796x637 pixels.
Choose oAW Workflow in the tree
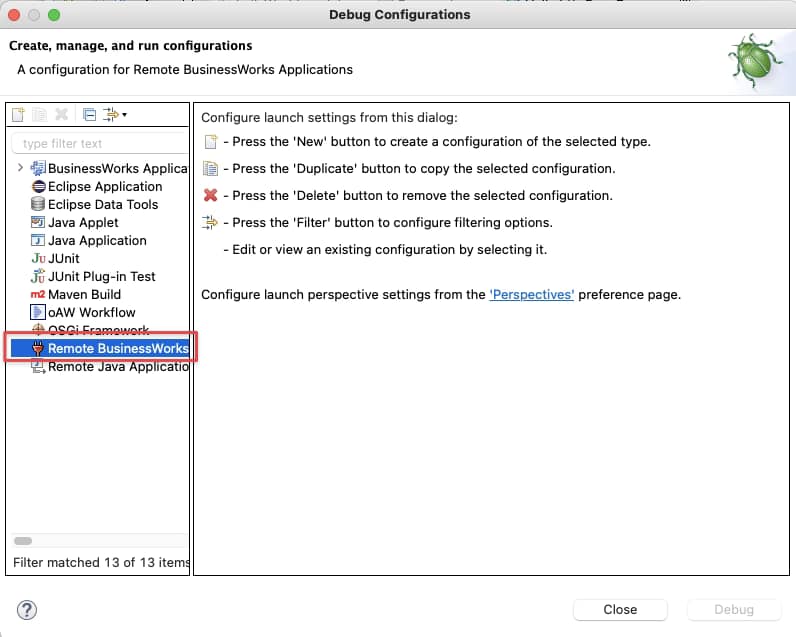coord(91,312)
